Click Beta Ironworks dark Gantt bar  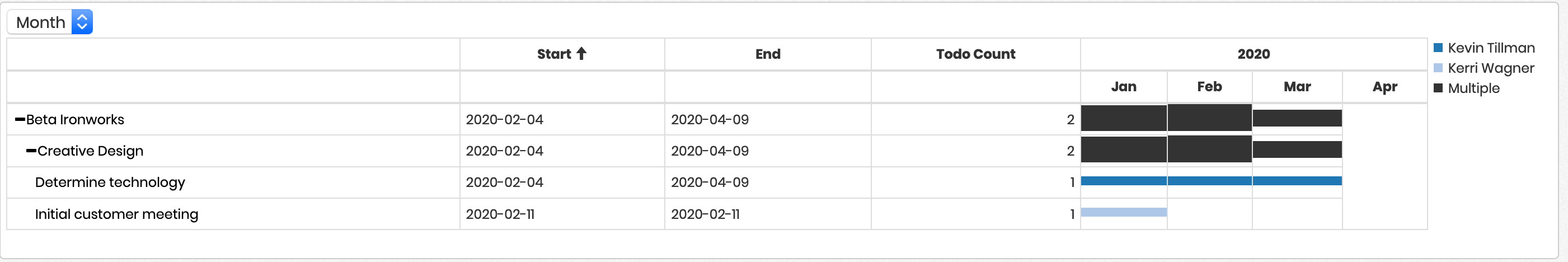point(1212,118)
